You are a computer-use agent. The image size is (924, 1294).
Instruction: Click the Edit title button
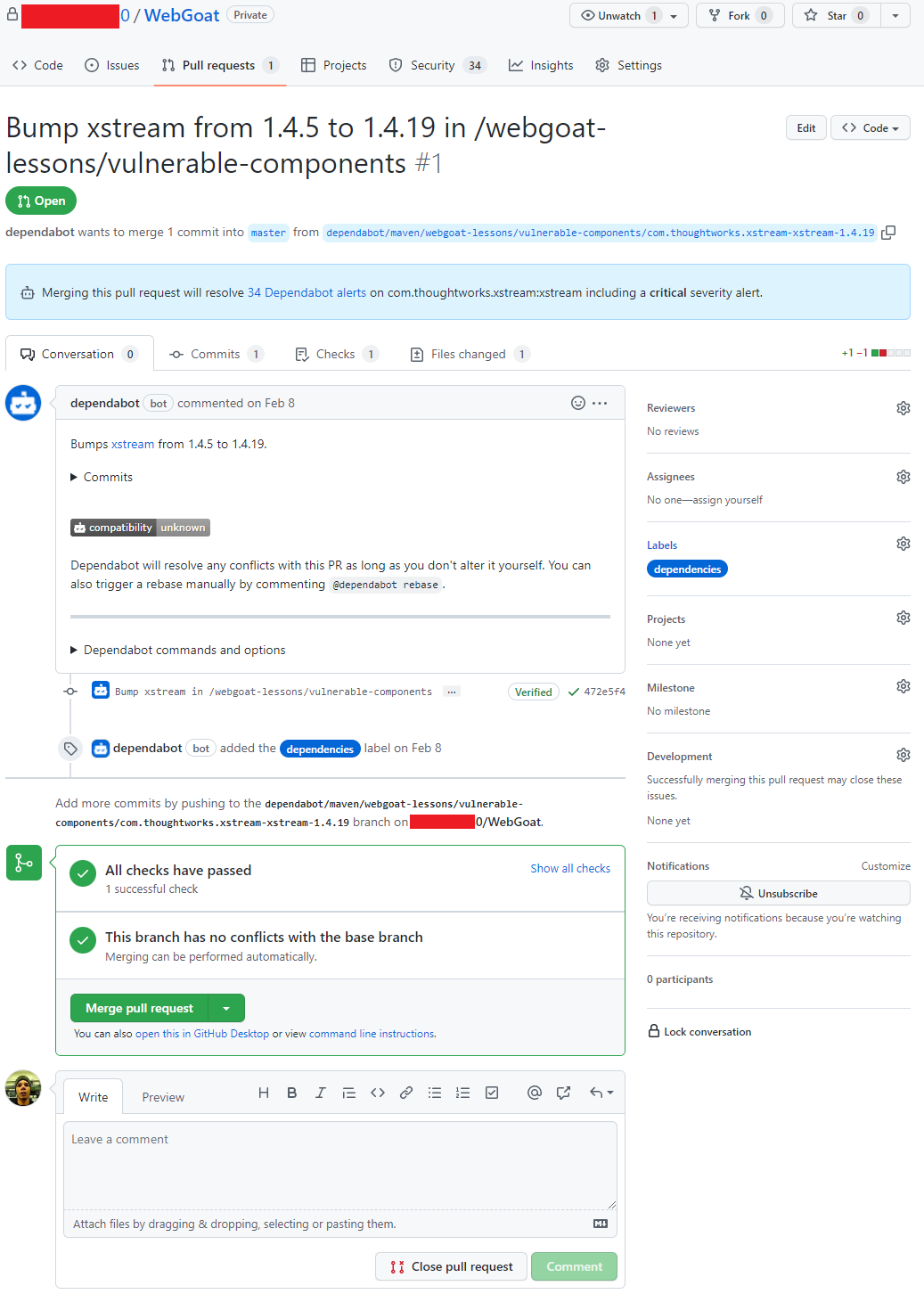point(806,127)
